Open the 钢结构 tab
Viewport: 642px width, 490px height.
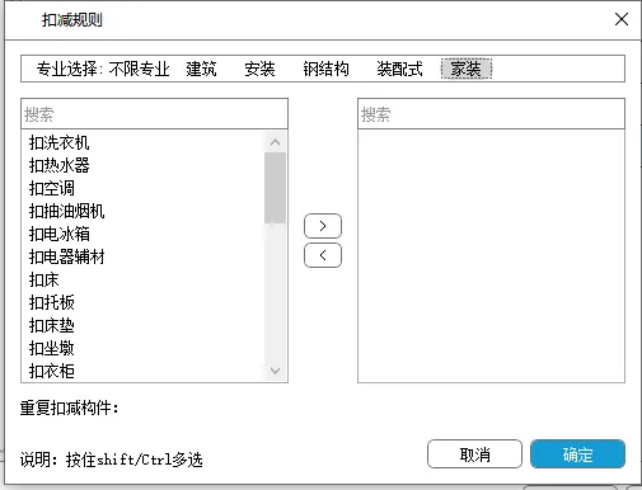click(x=326, y=69)
